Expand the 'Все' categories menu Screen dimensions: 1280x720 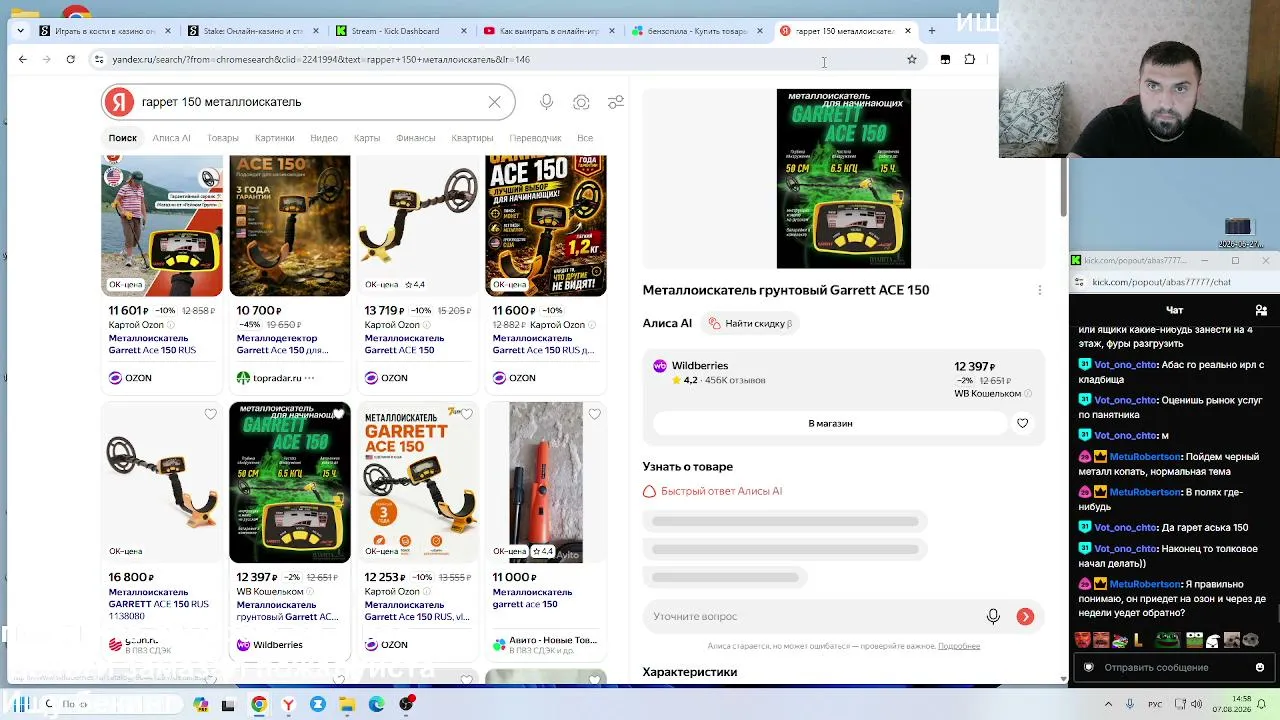click(585, 138)
